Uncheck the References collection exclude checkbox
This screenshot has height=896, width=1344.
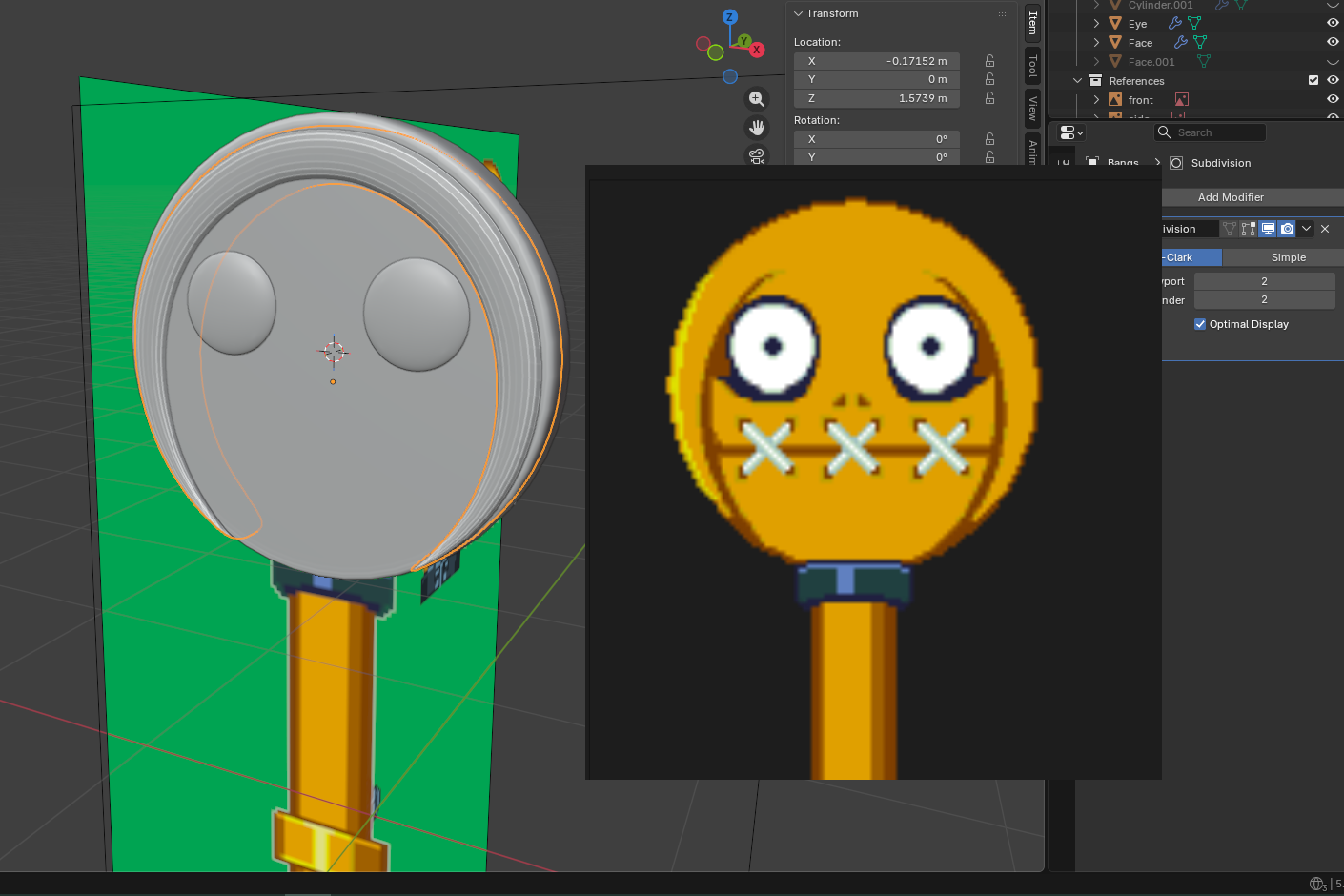(x=1313, y=80)
